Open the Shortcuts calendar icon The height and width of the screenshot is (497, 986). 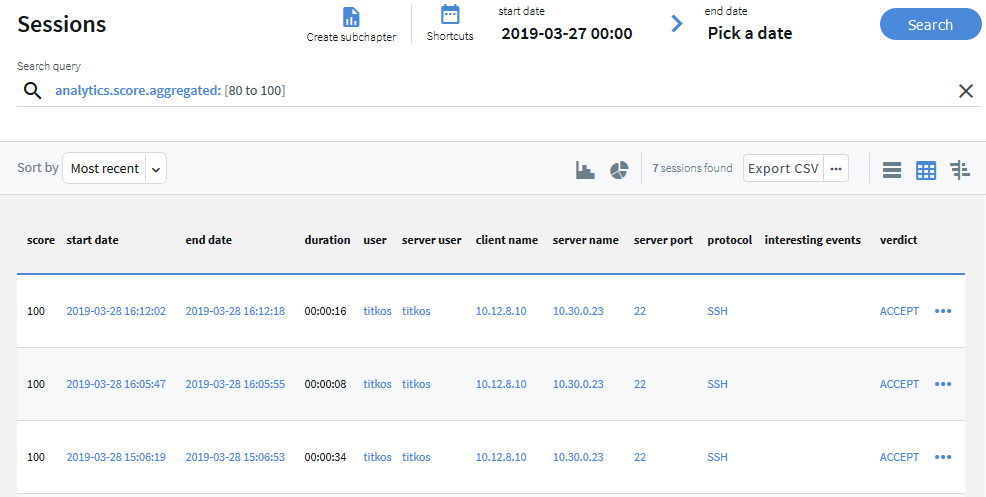tap(450, 15)
